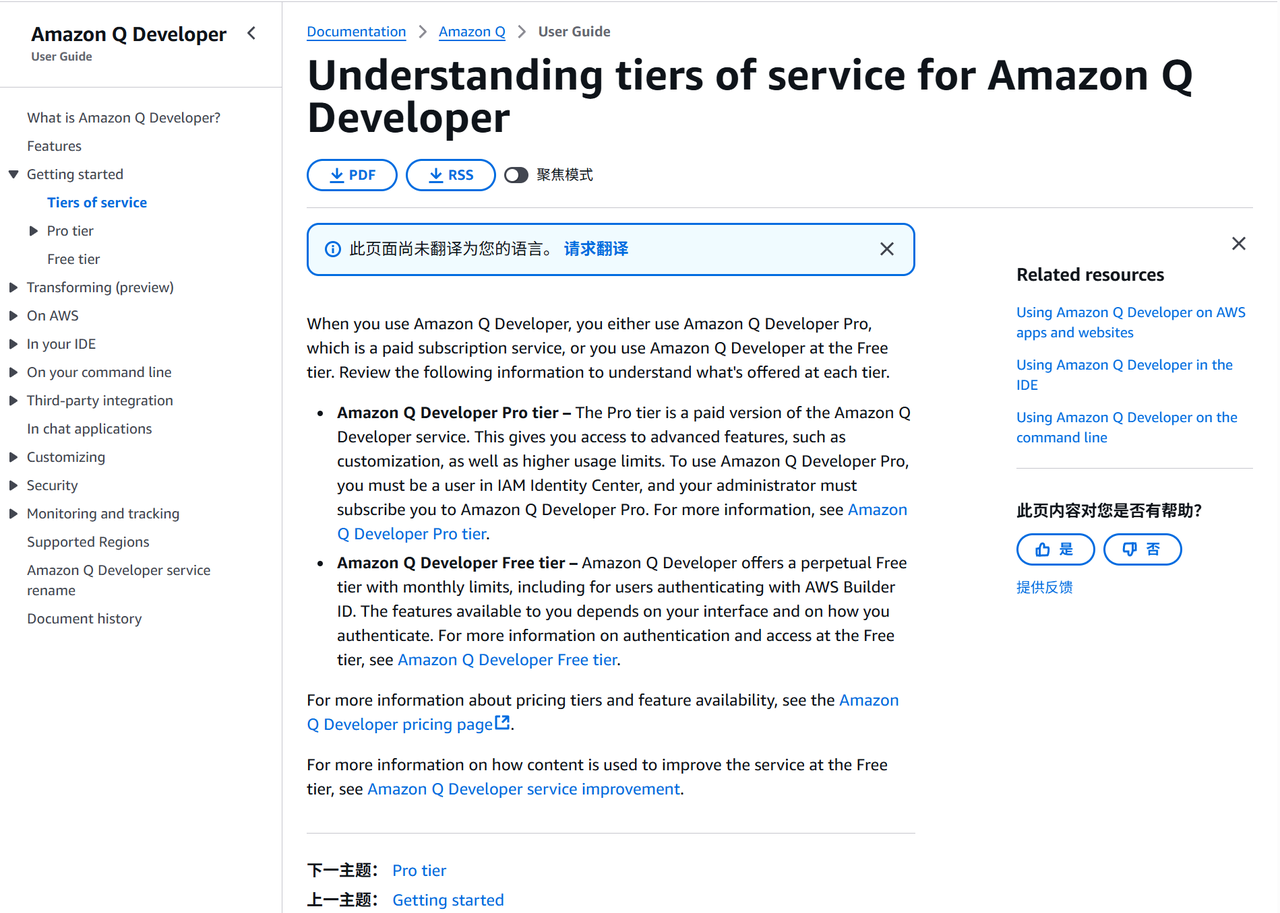Viewport: 1280px width, 913px height.
Task: Open the Amazon Q breadcrumb link
Action: coord(472,32)
